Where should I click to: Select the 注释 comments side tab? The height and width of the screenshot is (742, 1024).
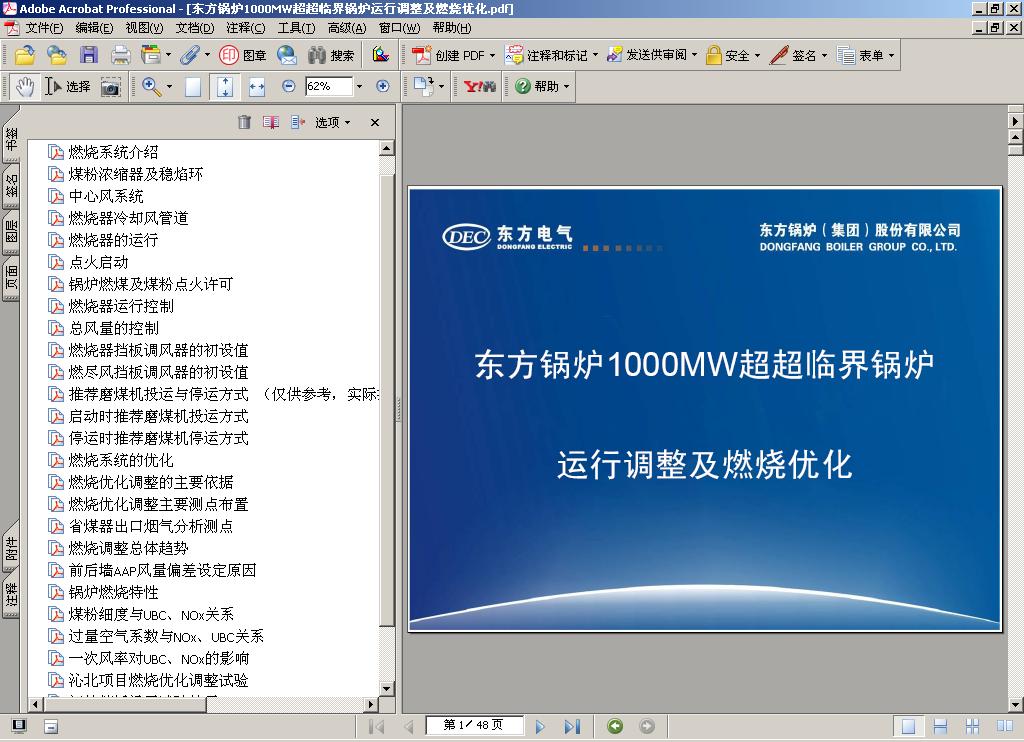(x=11, y=595)
